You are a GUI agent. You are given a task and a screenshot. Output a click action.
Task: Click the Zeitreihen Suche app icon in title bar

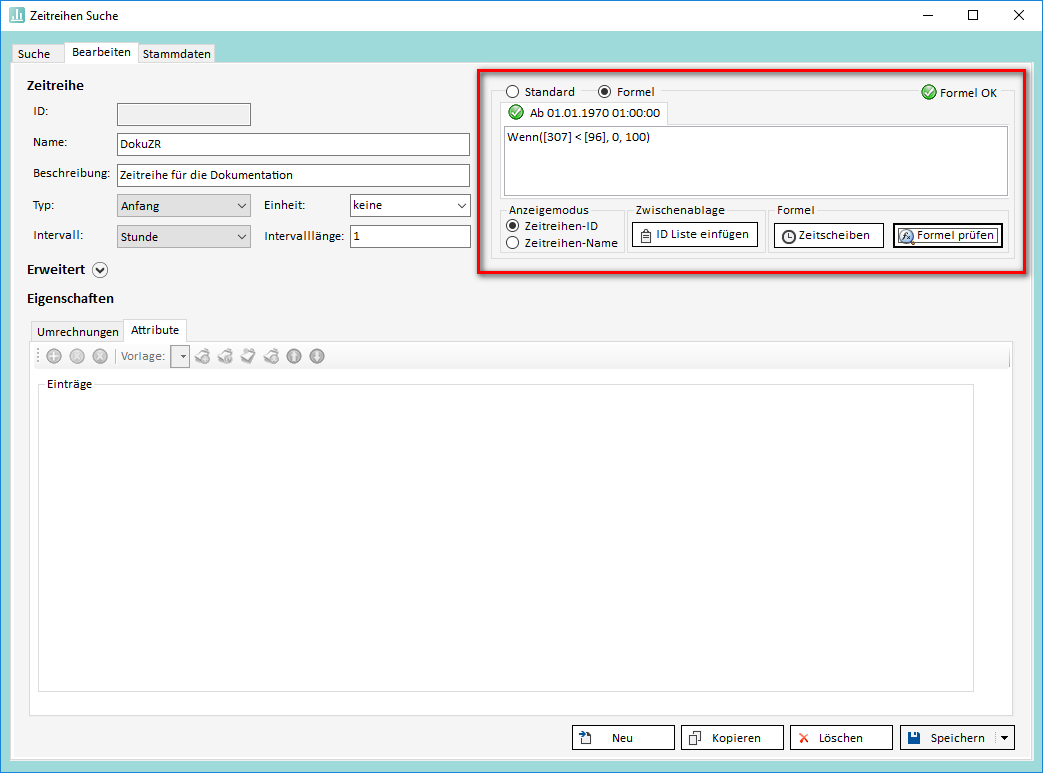point(17,16)
